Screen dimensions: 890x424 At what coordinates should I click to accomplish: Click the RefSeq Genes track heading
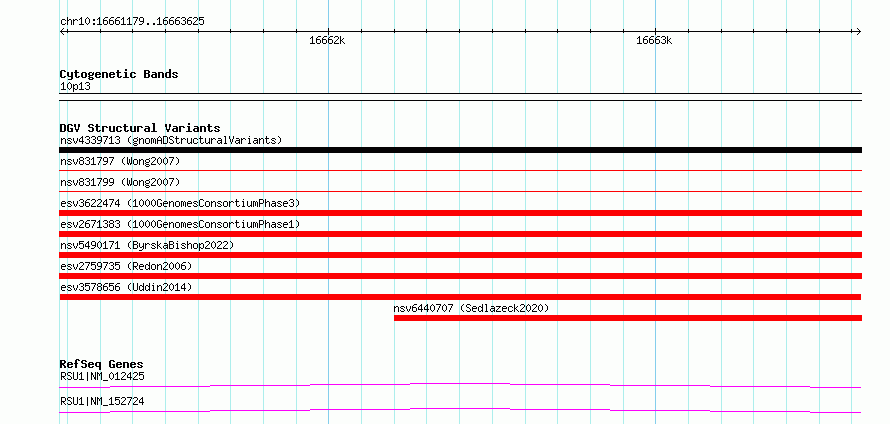point(102,364)
